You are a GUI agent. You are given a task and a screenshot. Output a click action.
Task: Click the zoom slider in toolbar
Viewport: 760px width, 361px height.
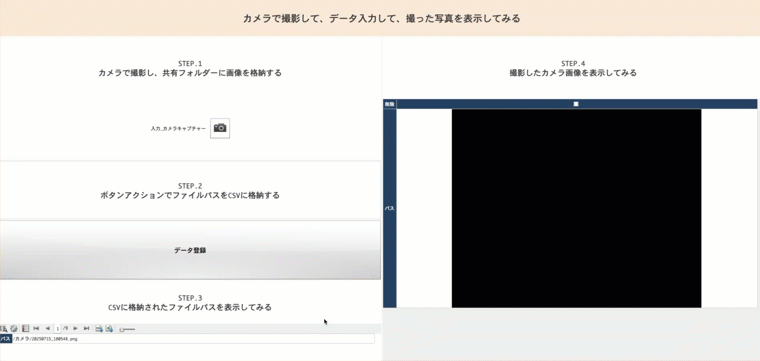127,329
